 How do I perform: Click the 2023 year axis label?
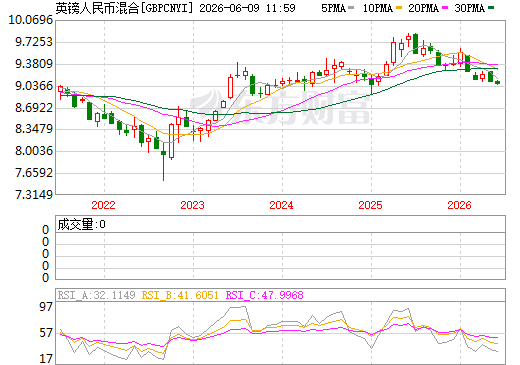192,205
